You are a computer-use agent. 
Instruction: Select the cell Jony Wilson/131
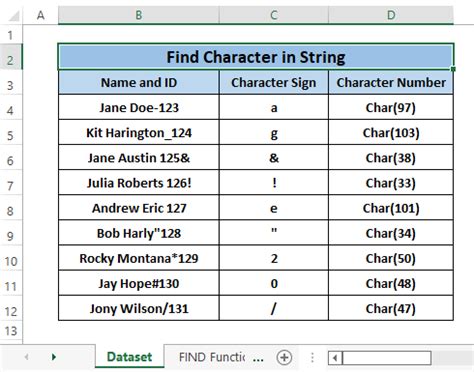coord(139,308)
